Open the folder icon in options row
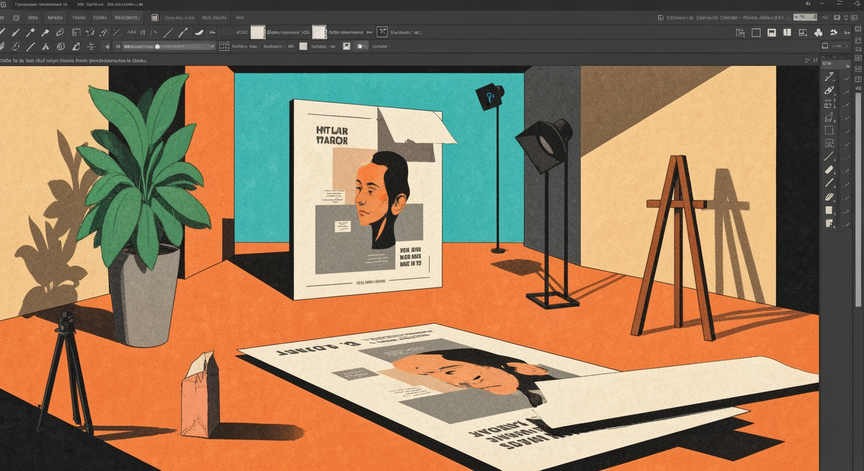Image resolution: width=864 pixels, height=471 pixels. [360, 46]
